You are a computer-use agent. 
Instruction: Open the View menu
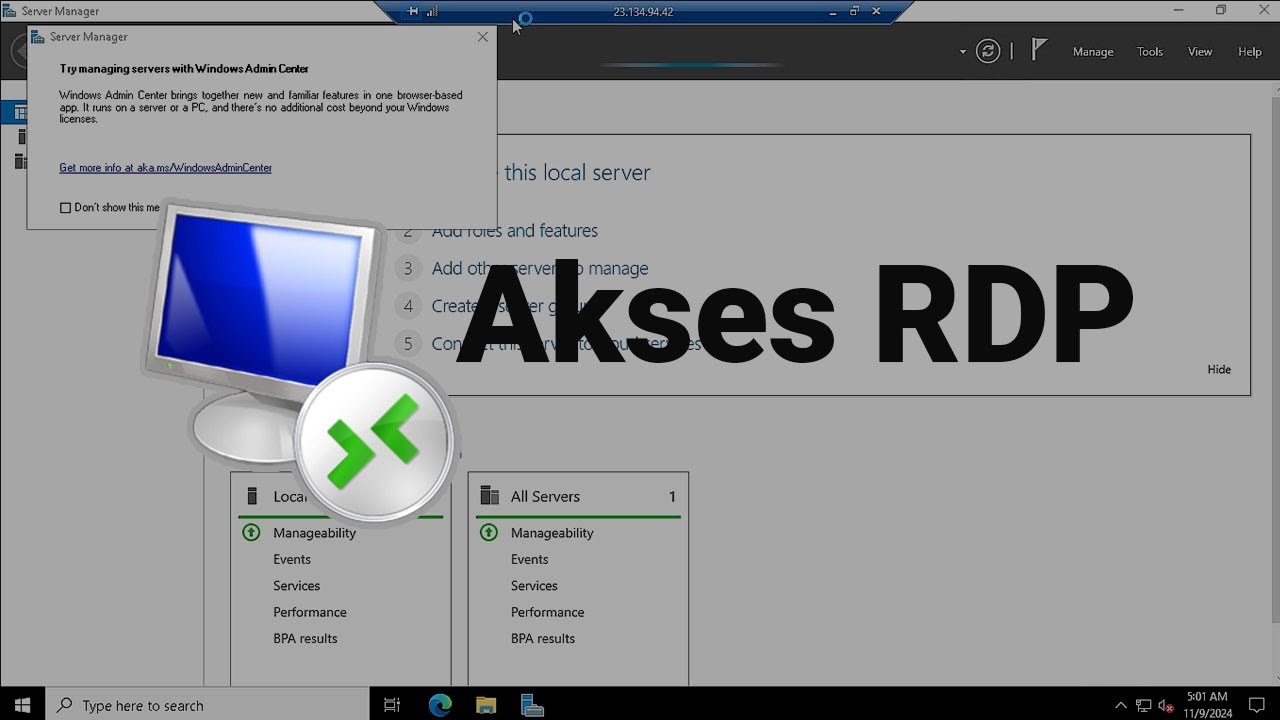click(1200, 52)
